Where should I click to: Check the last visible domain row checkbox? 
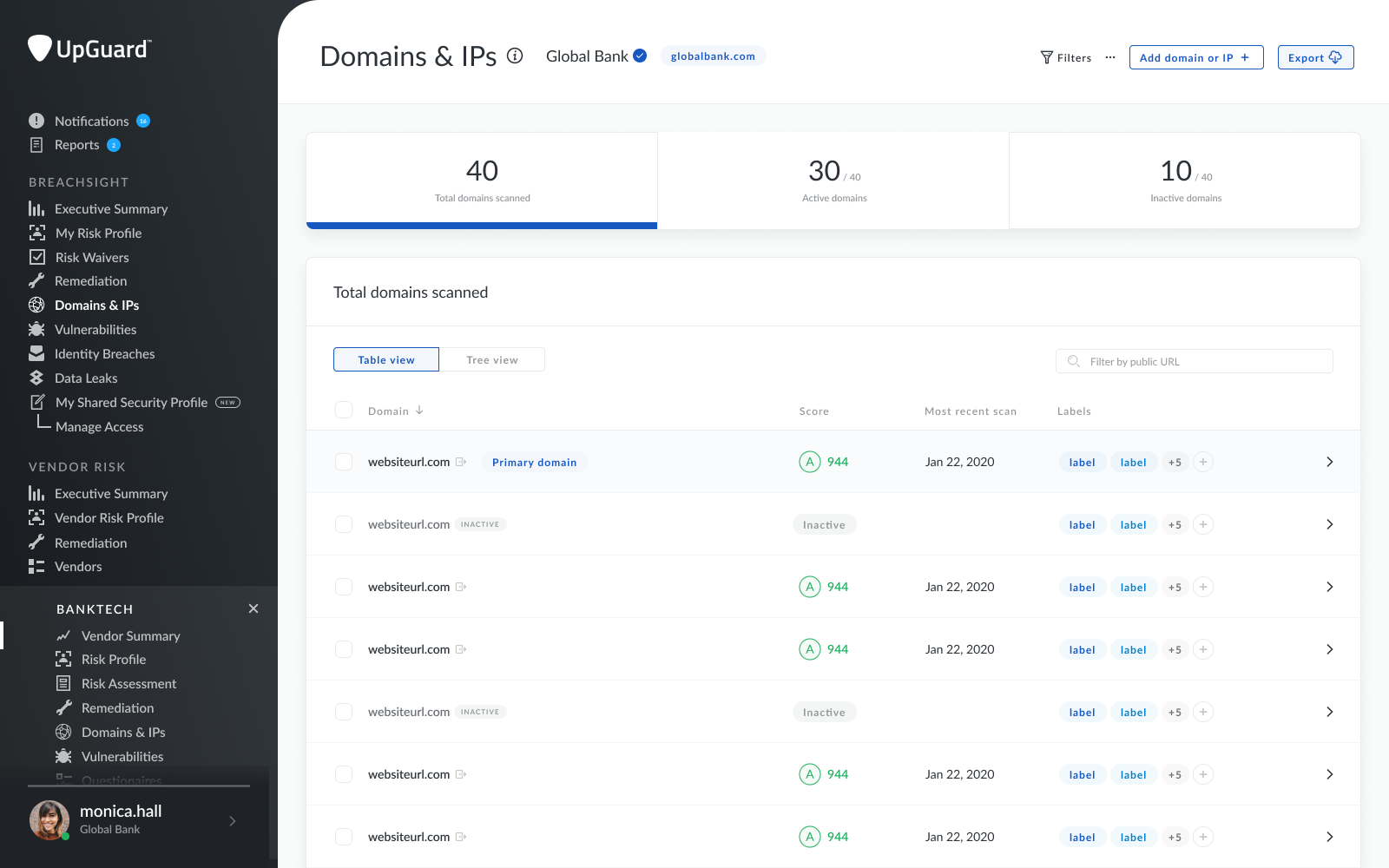click(344, 837)
